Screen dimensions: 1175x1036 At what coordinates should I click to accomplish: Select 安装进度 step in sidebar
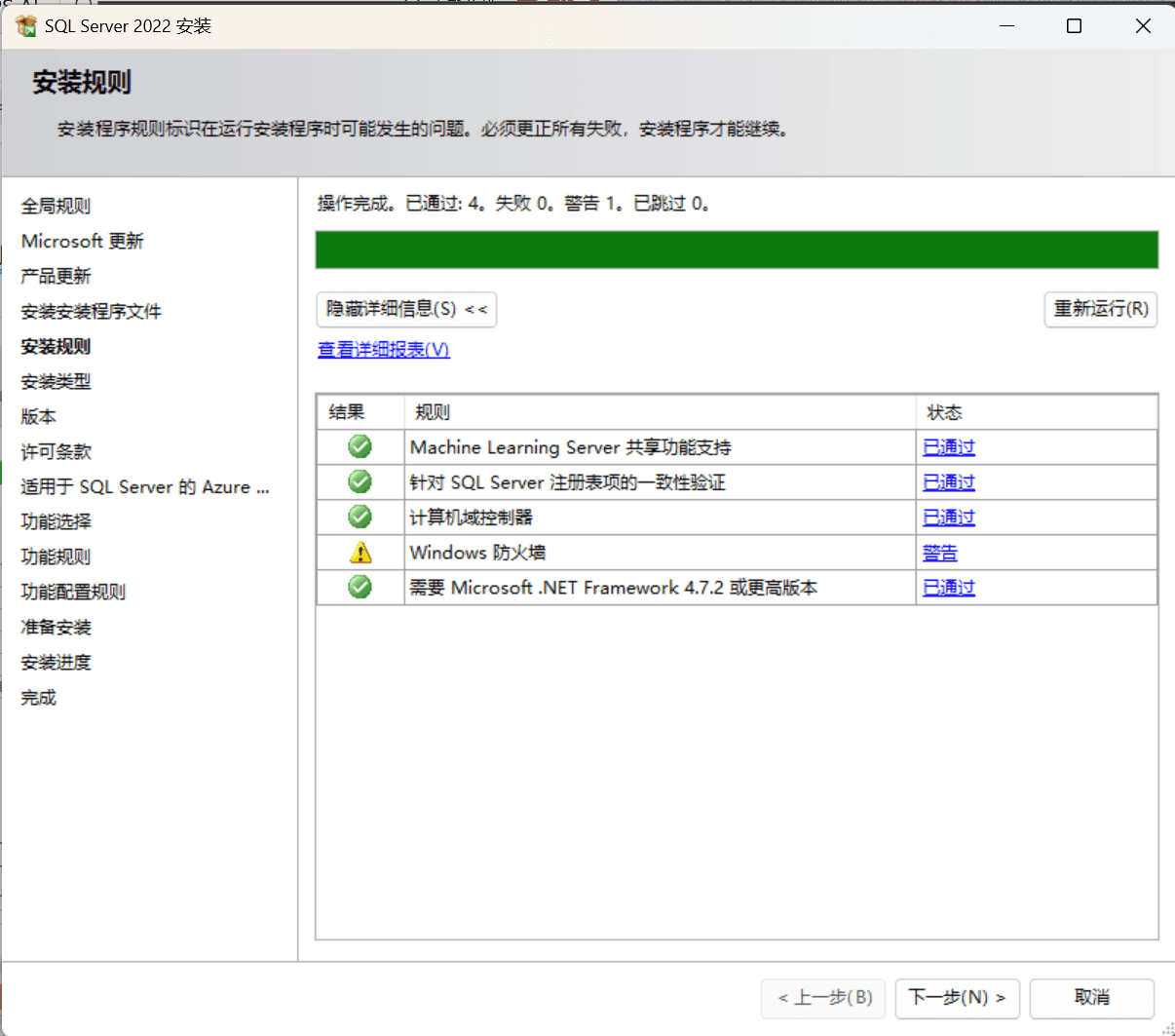click(56, 662)
